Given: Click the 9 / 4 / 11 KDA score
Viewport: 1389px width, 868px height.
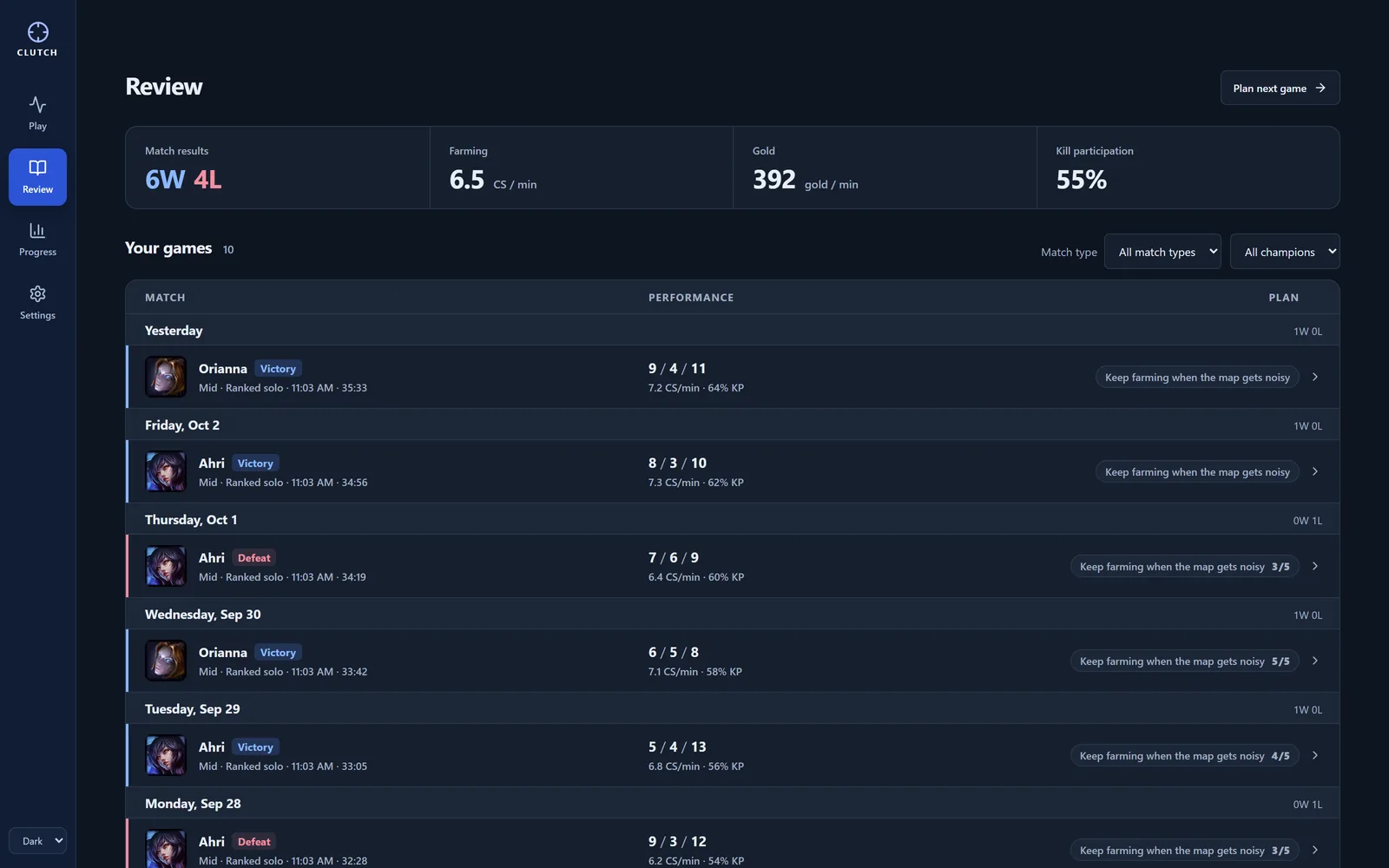Looking at the screenshot, I should 677,368.
